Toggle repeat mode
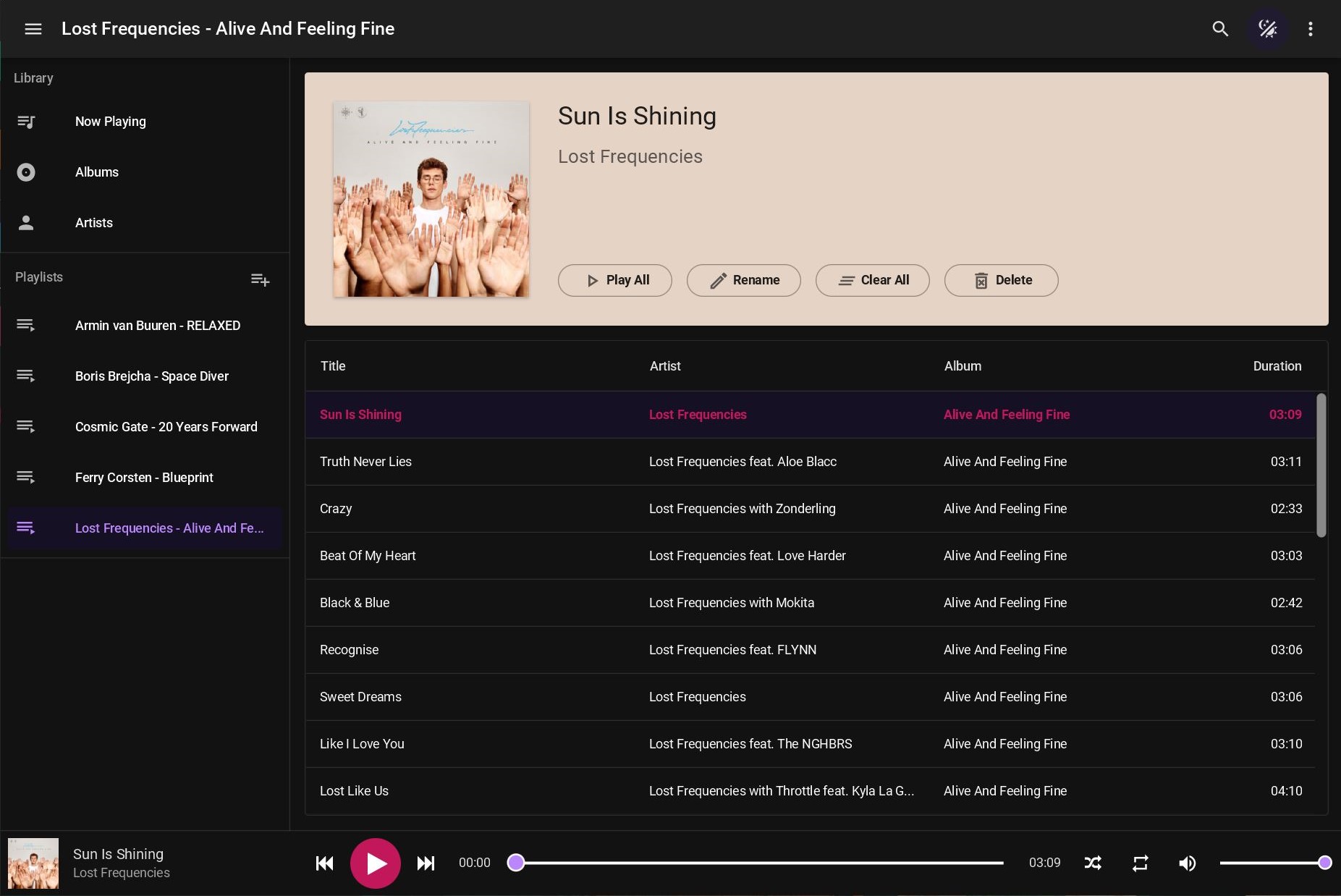Screen dimensions: 1341x896 tap(1140, 863)
